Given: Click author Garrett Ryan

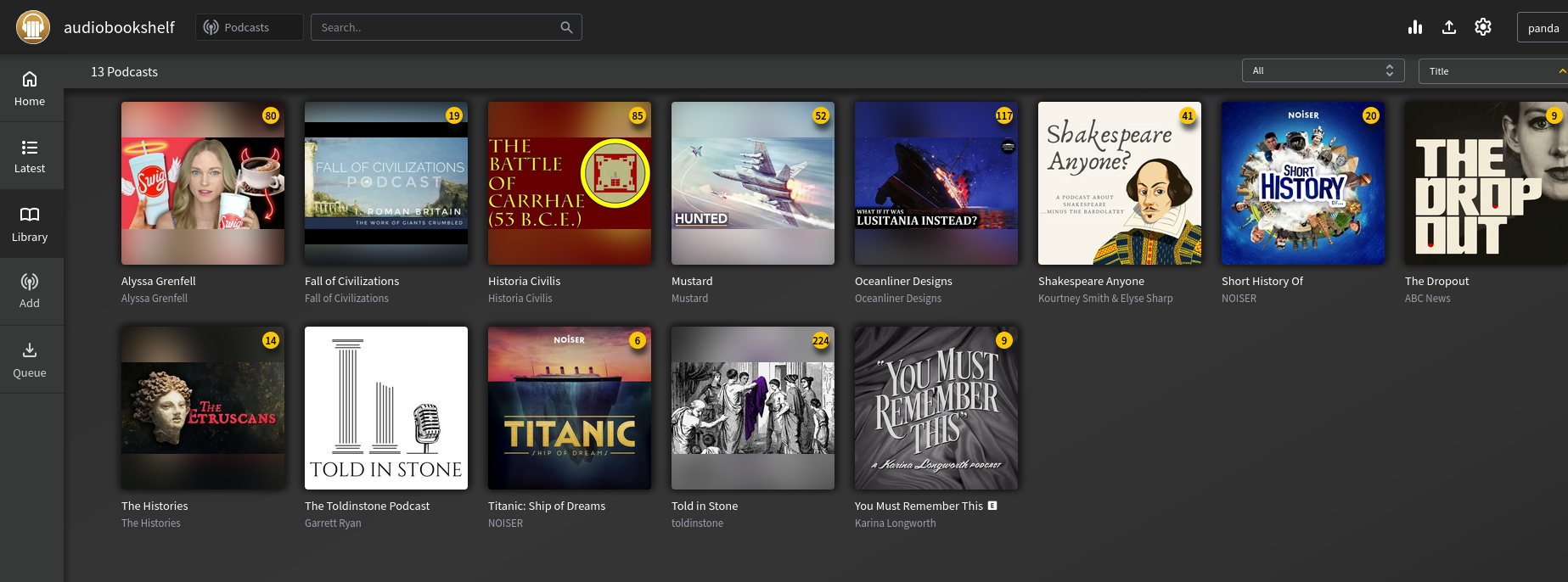Looking at the screenshot, I should 333,523.
